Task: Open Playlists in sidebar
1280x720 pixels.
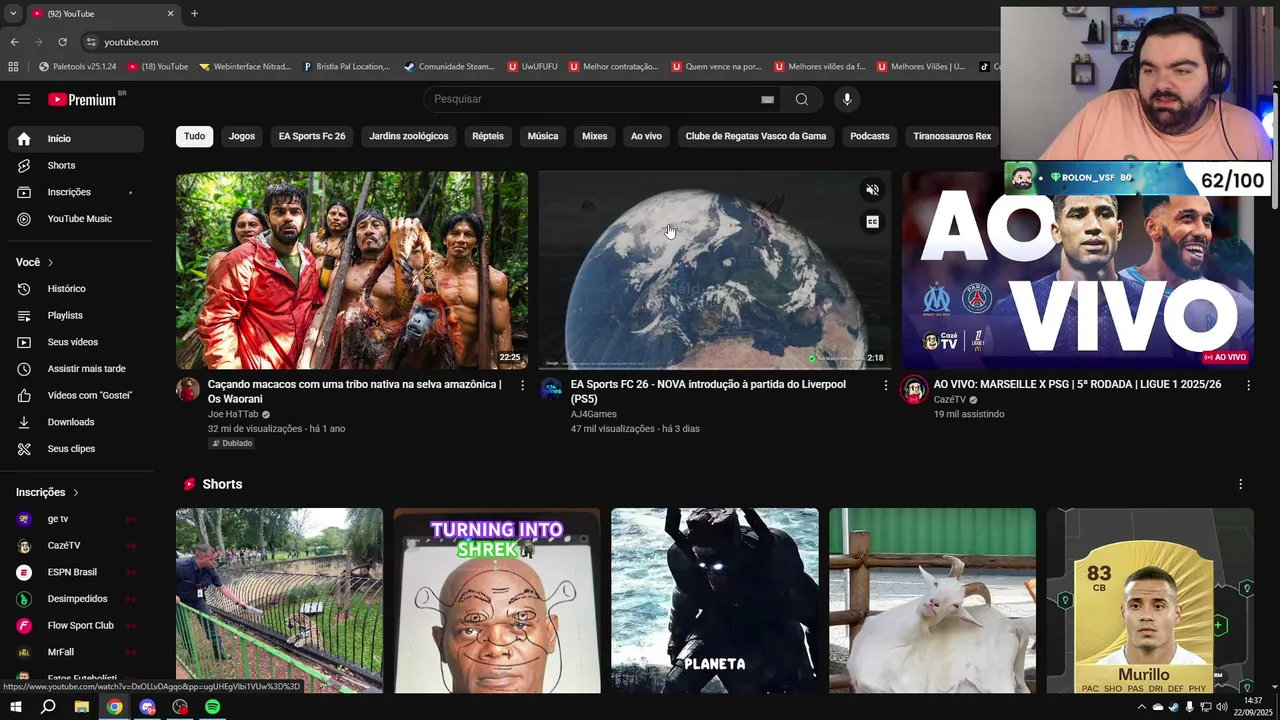Action: click(76, 315)
